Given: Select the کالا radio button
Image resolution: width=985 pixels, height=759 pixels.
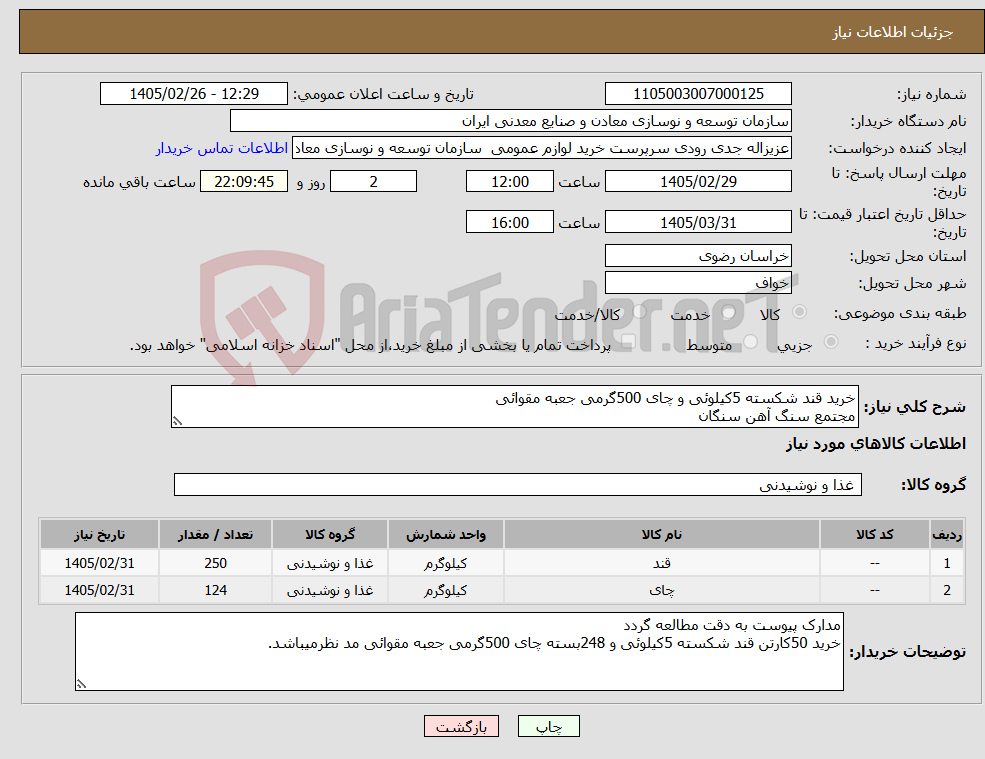Looking at the screenshot, I should pos(800,312).
